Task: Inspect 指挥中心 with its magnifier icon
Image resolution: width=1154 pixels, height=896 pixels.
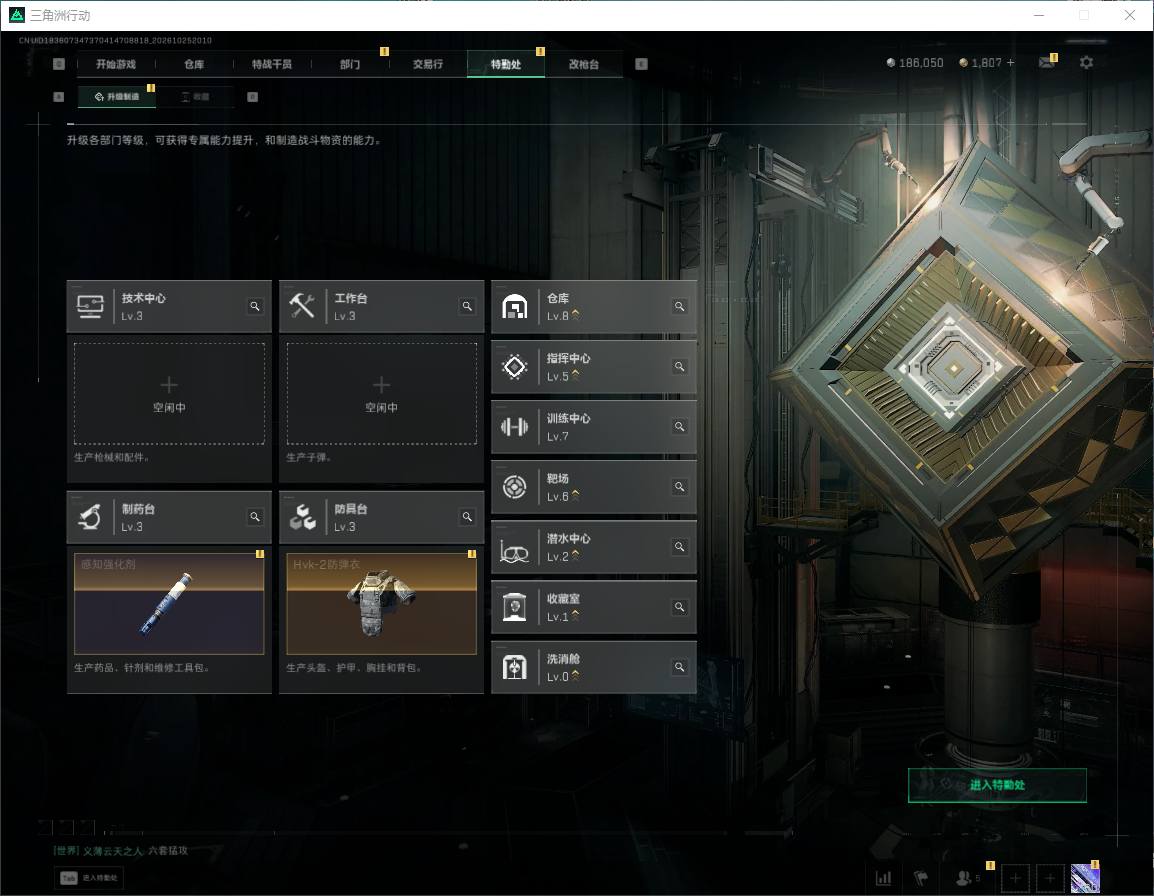Action: pyautogui.click(x=679, y=367)
